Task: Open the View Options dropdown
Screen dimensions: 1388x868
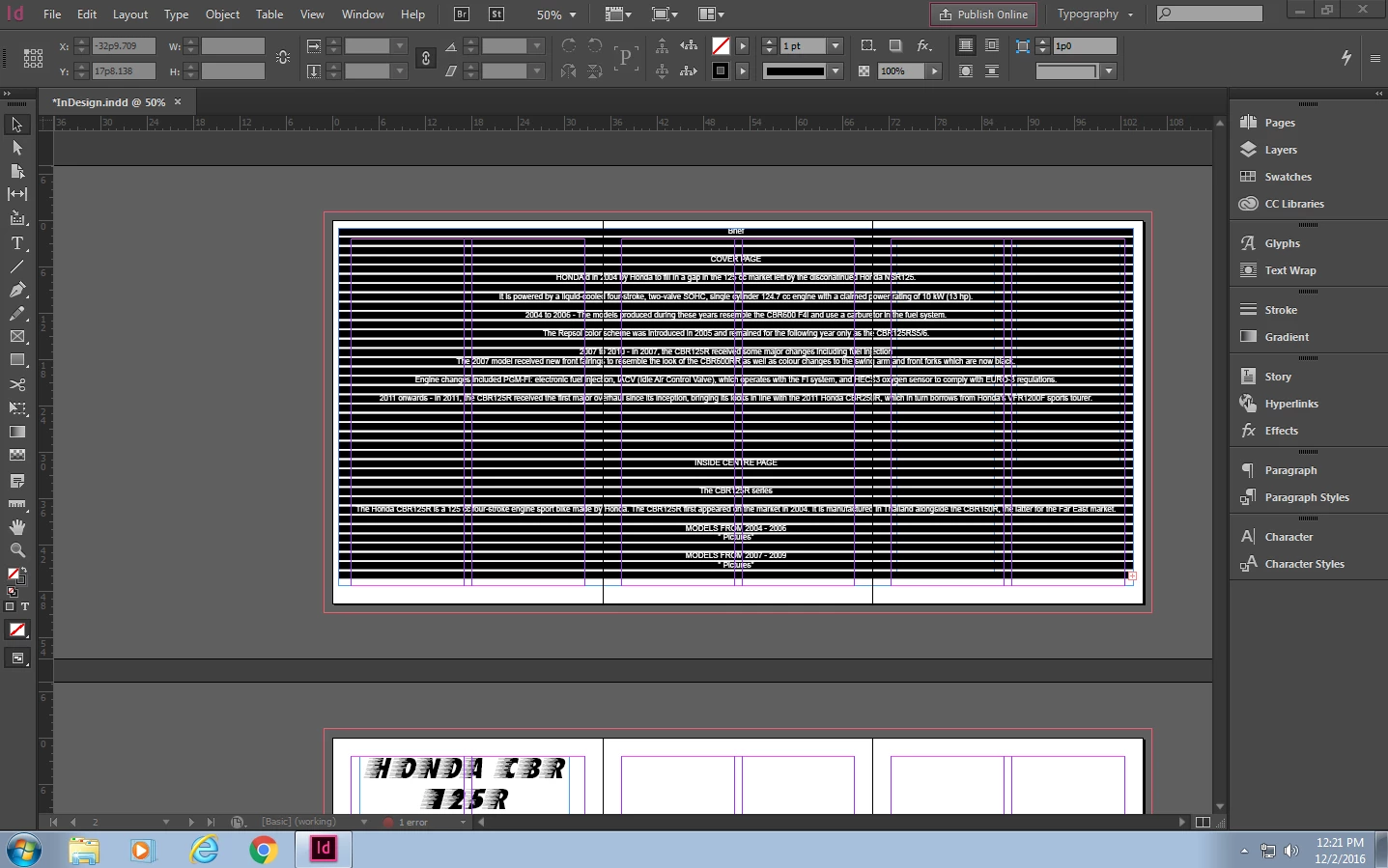Action: click(x=618, y=14)
